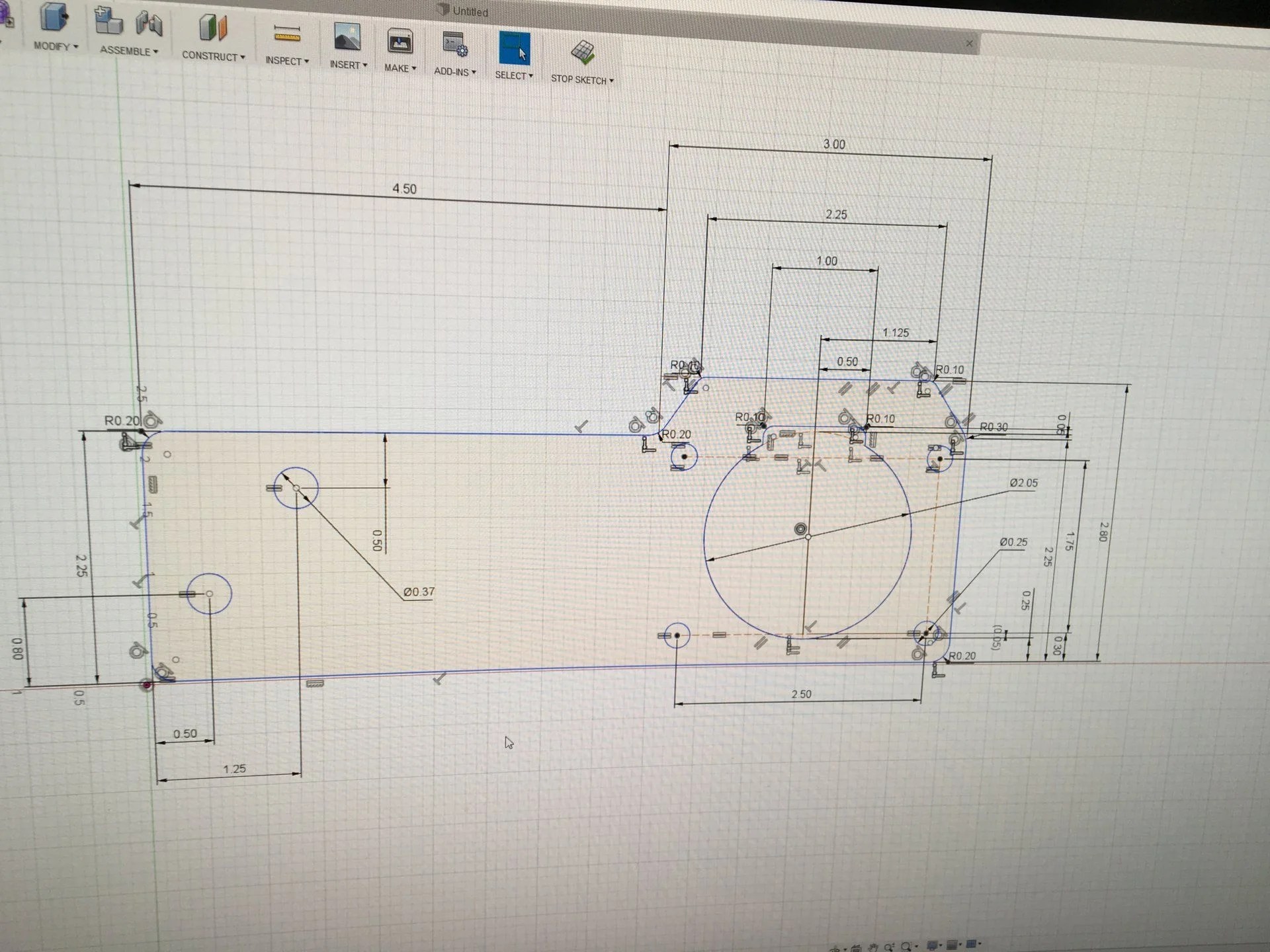
Task: Click the Assemble new component icon
Action: coord(108,20)
